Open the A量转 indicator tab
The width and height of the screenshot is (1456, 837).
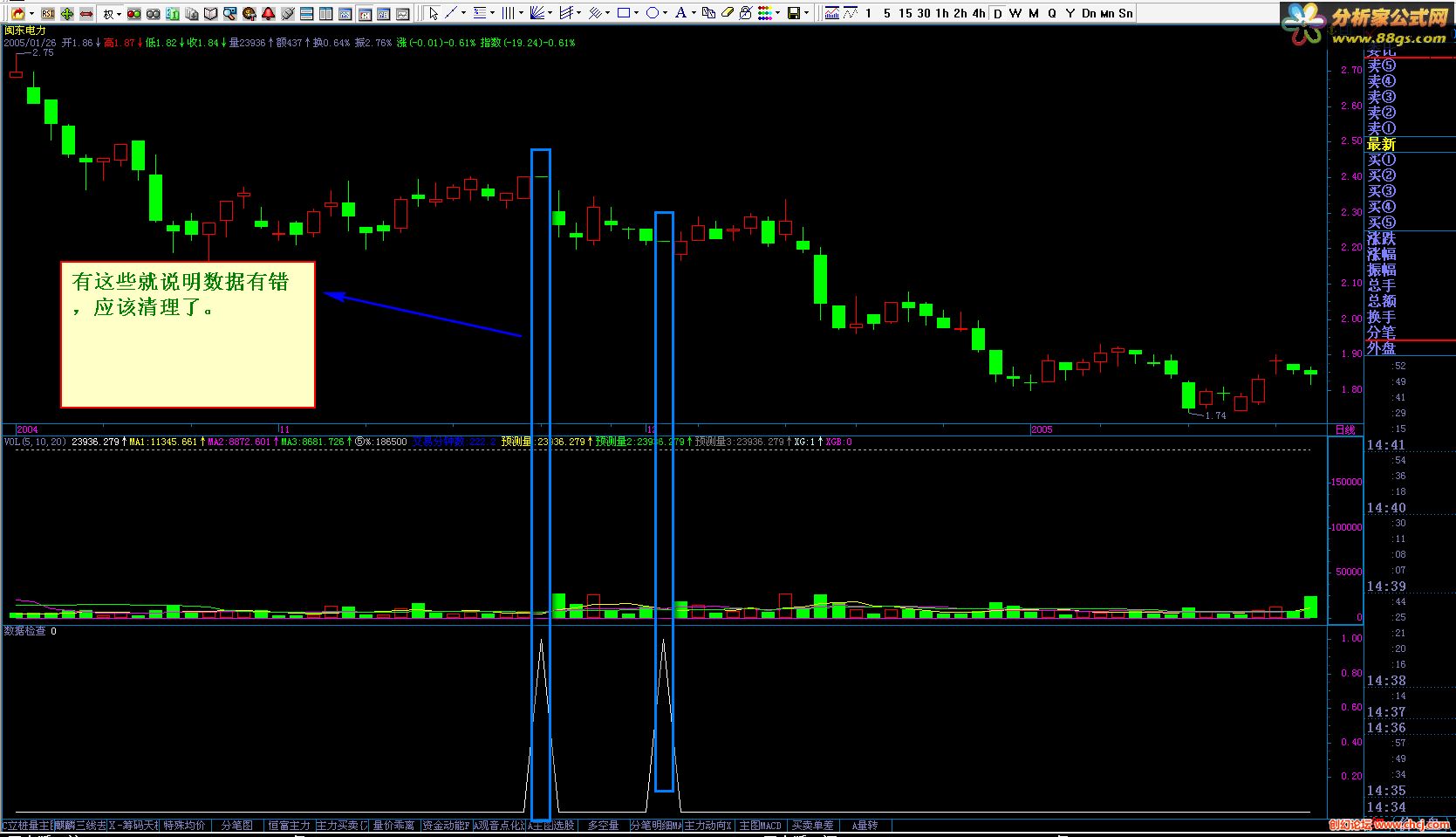865,825
